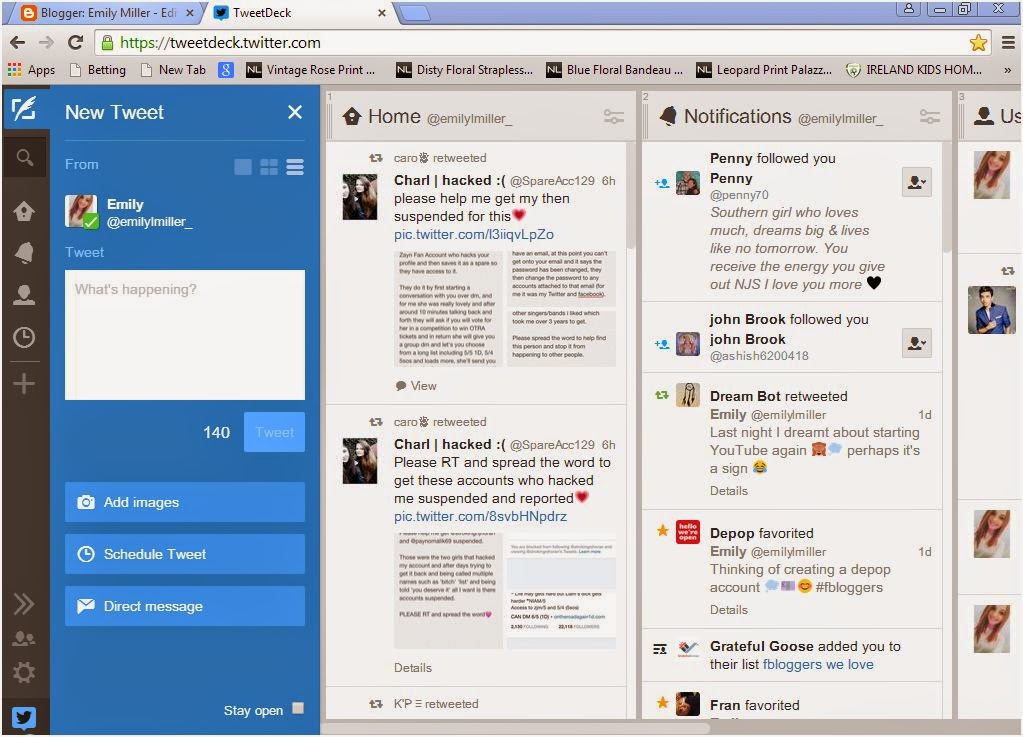Open the Apps bookmarks shortcut
This screenshot has width=1023, height=737.
(x=31, y=70)
